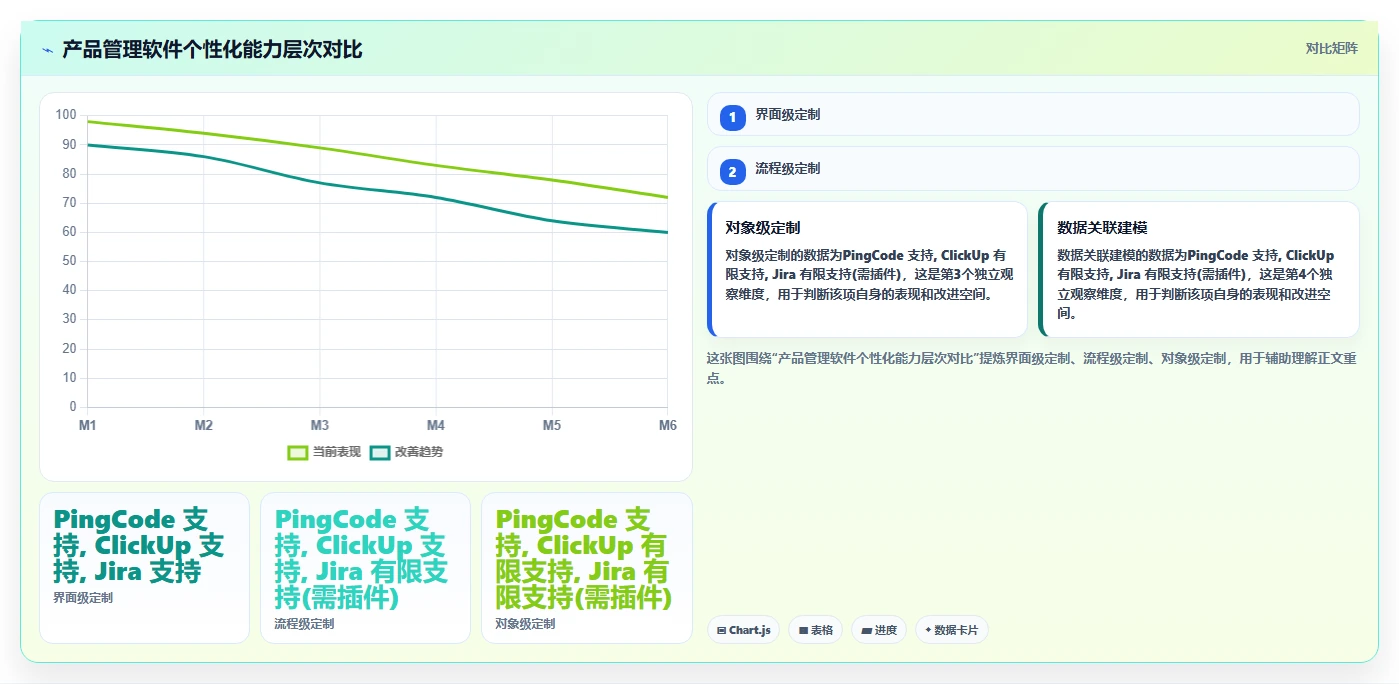This screenshot has height=684, width=1399.
Task: Click the M1 axis label
Action: 88,425
